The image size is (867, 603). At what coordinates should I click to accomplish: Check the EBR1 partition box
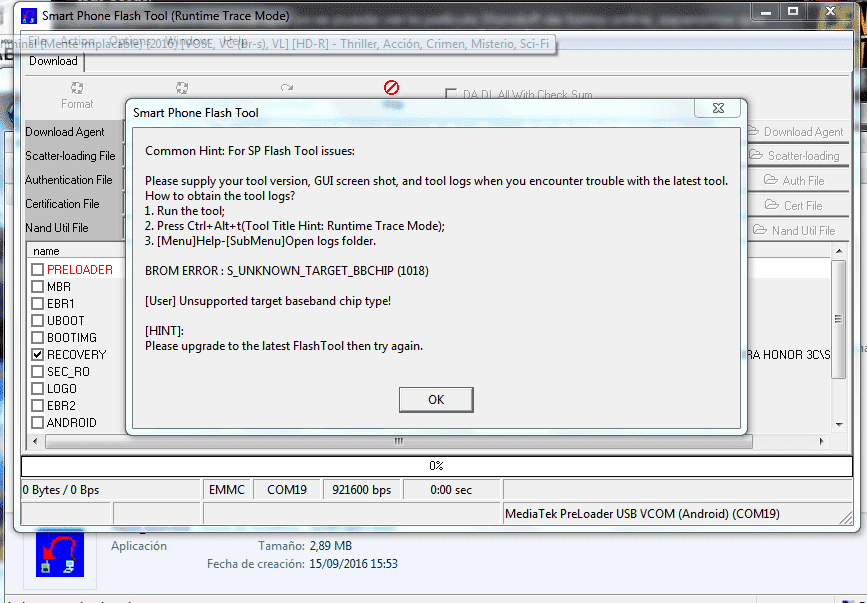coord(38,304)
